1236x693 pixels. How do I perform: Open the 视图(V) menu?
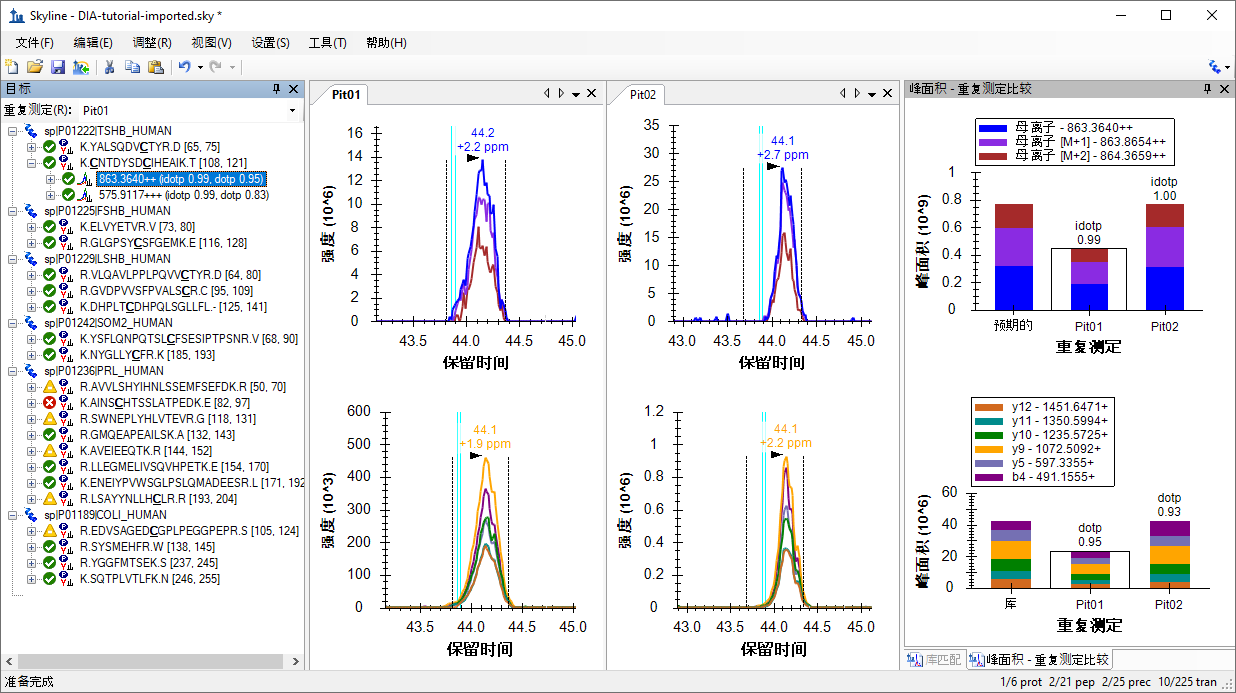211,43
